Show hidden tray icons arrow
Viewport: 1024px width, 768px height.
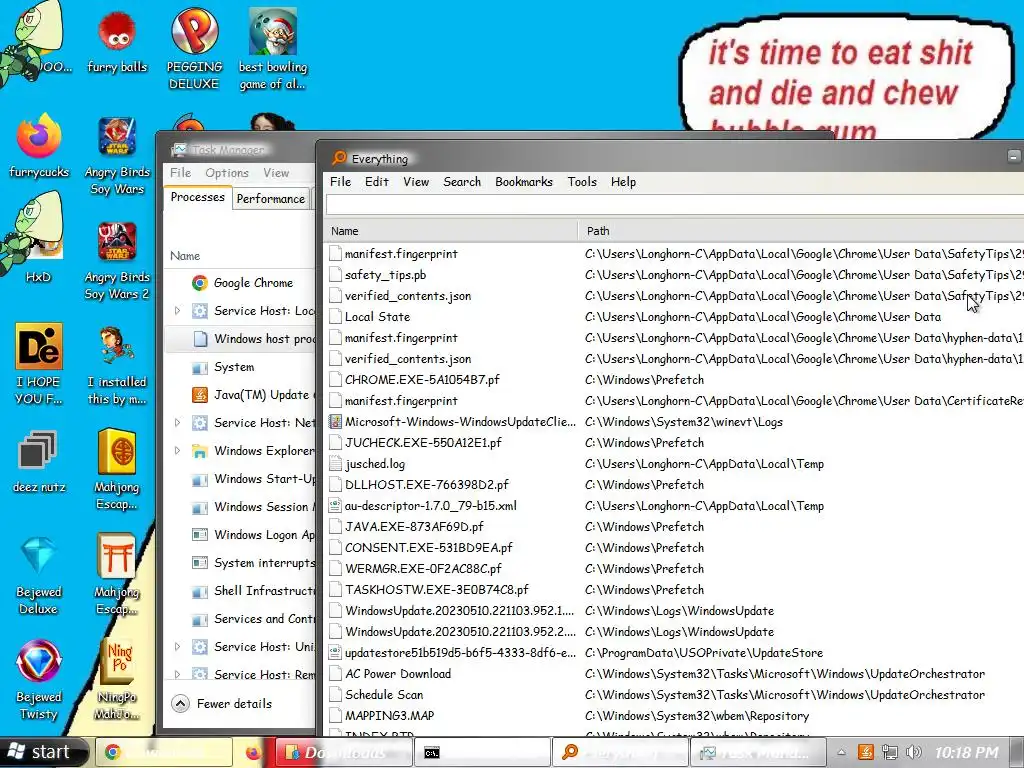842,752
